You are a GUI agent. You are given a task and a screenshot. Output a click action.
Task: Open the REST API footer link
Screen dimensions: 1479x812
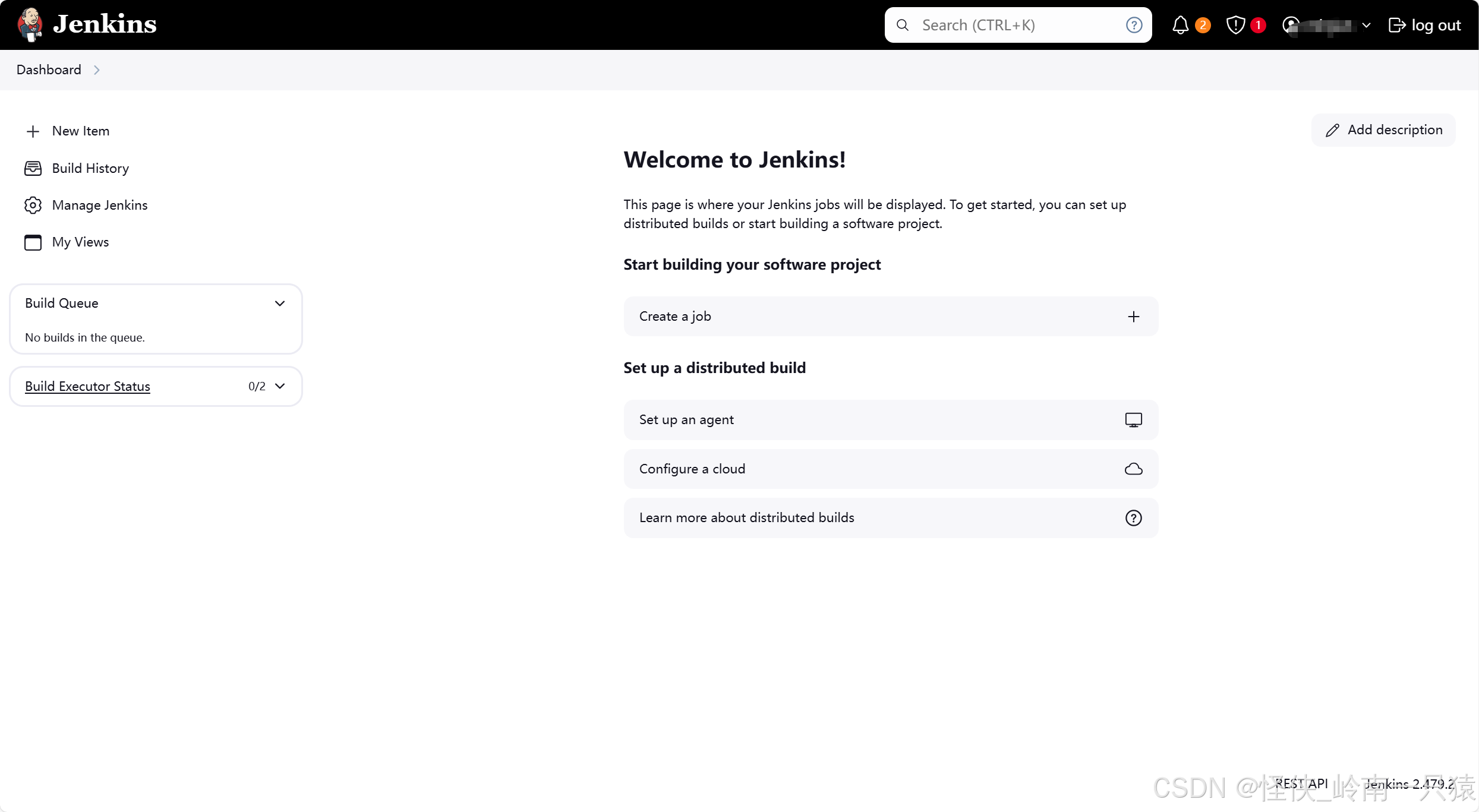pos(1301,783)
